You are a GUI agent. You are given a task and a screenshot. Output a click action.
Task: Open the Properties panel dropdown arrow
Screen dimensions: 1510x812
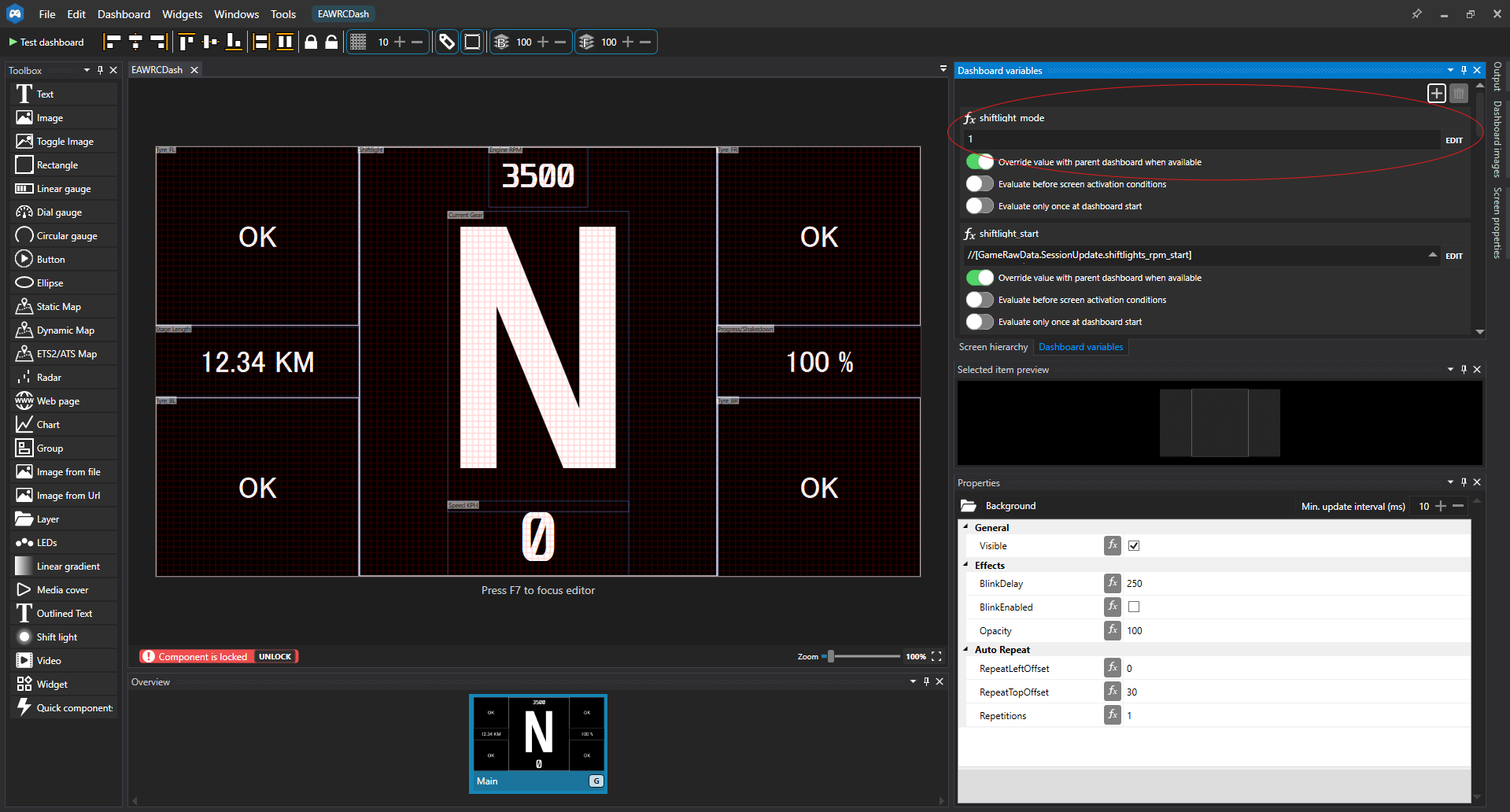click(1450, 482)
